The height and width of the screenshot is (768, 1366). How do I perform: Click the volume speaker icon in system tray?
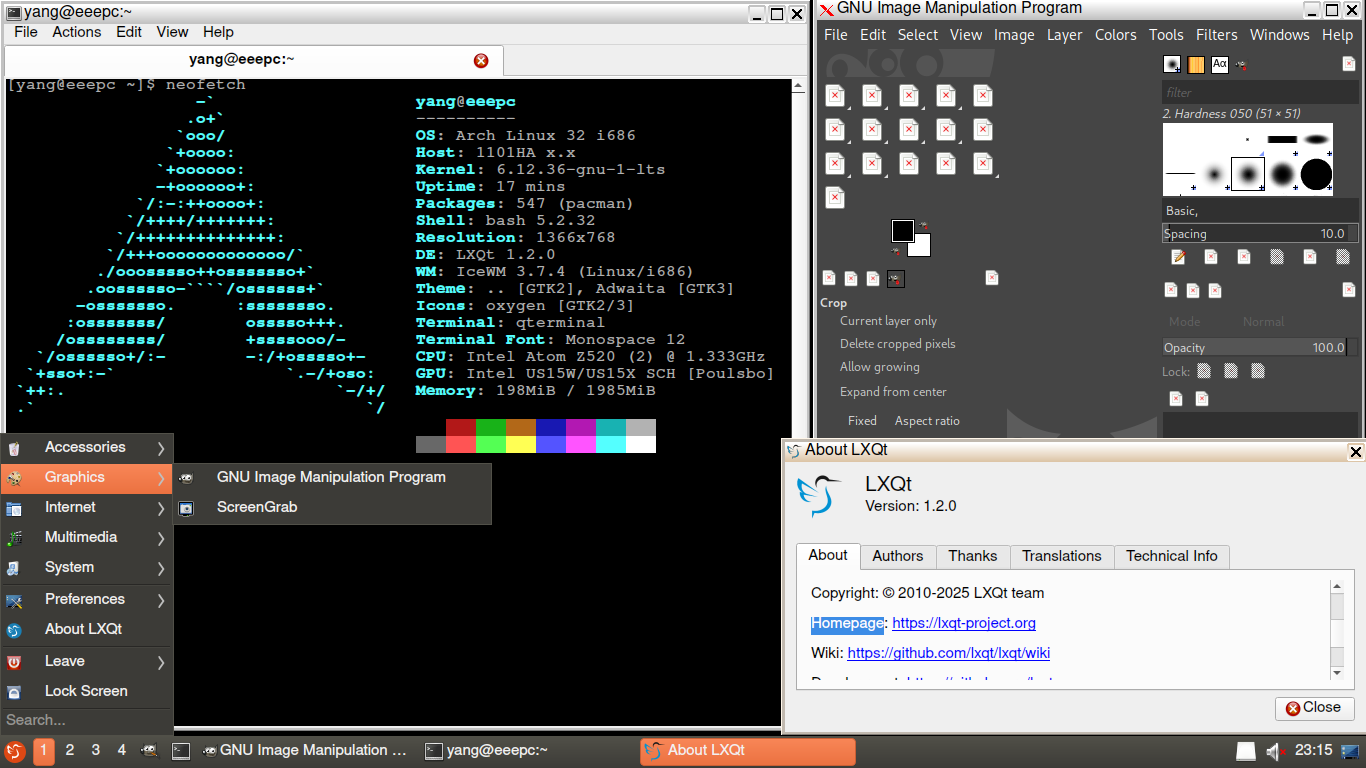pyautogui.click(x=1274, y=751)
